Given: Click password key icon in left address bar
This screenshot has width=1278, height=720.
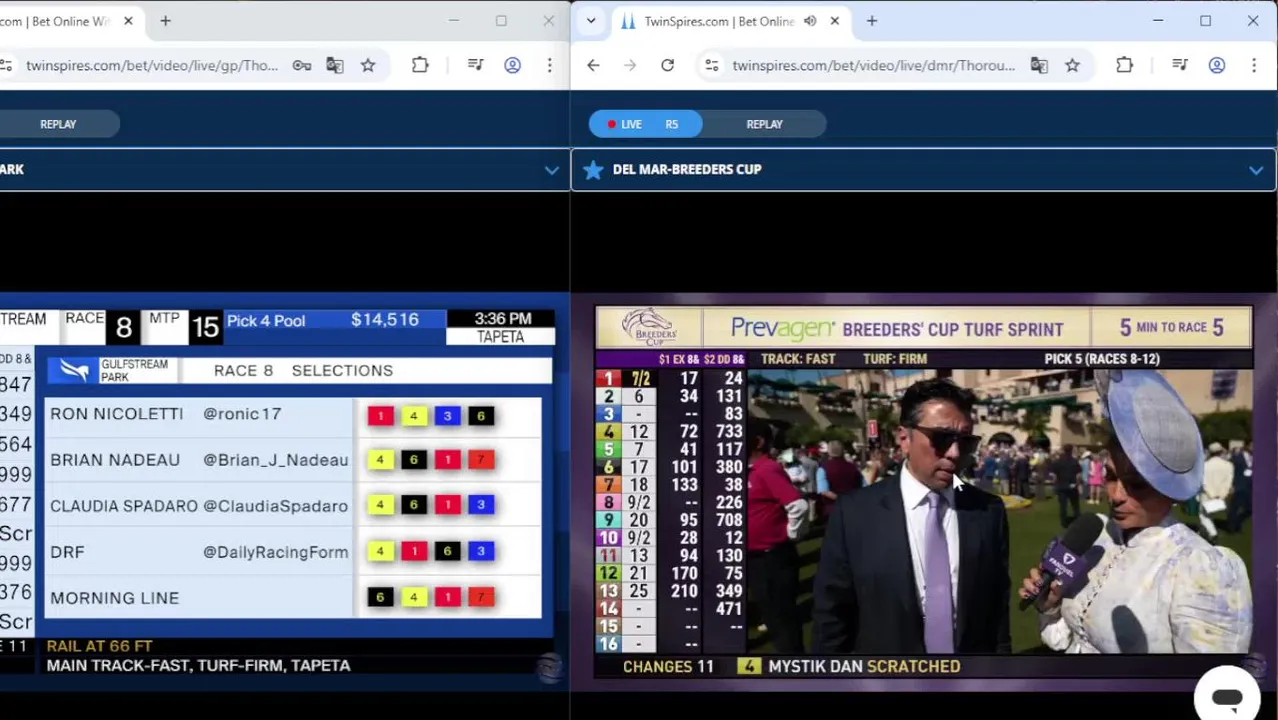Looking at the screenshot, I should coord(301,66).
